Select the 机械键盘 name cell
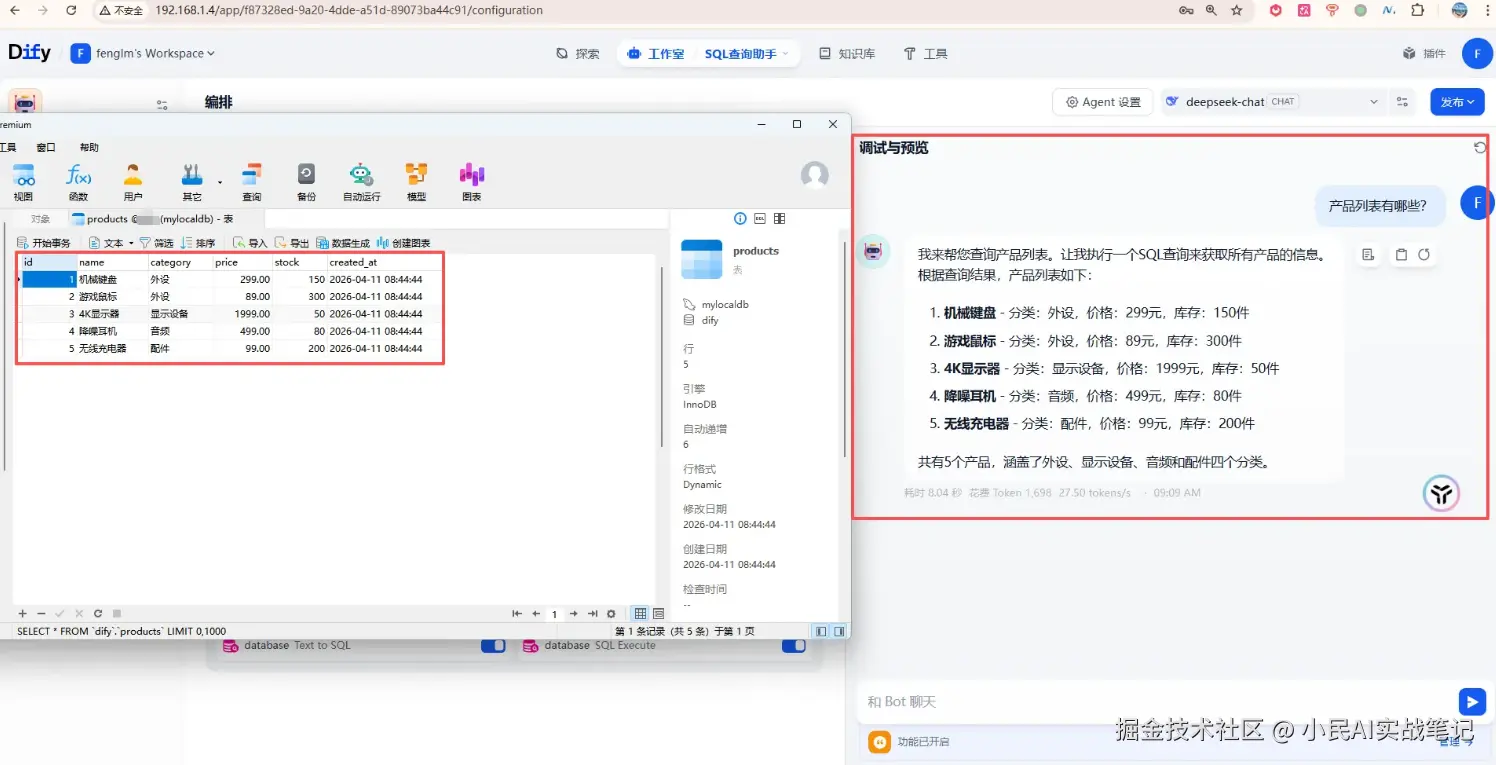The image size is (1496, 765). 112,280
